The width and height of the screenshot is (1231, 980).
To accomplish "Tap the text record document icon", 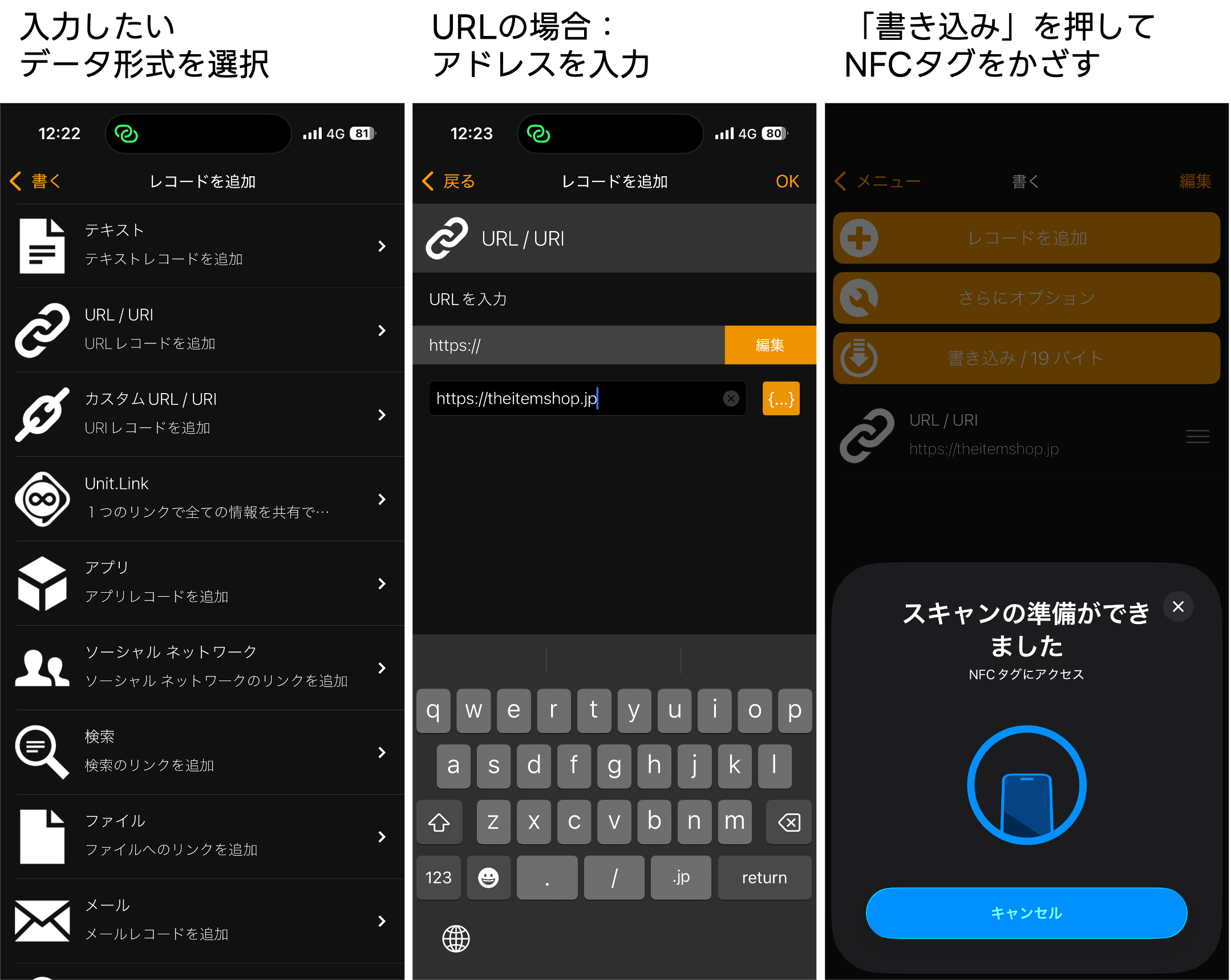I will click(x=42, y=246).
